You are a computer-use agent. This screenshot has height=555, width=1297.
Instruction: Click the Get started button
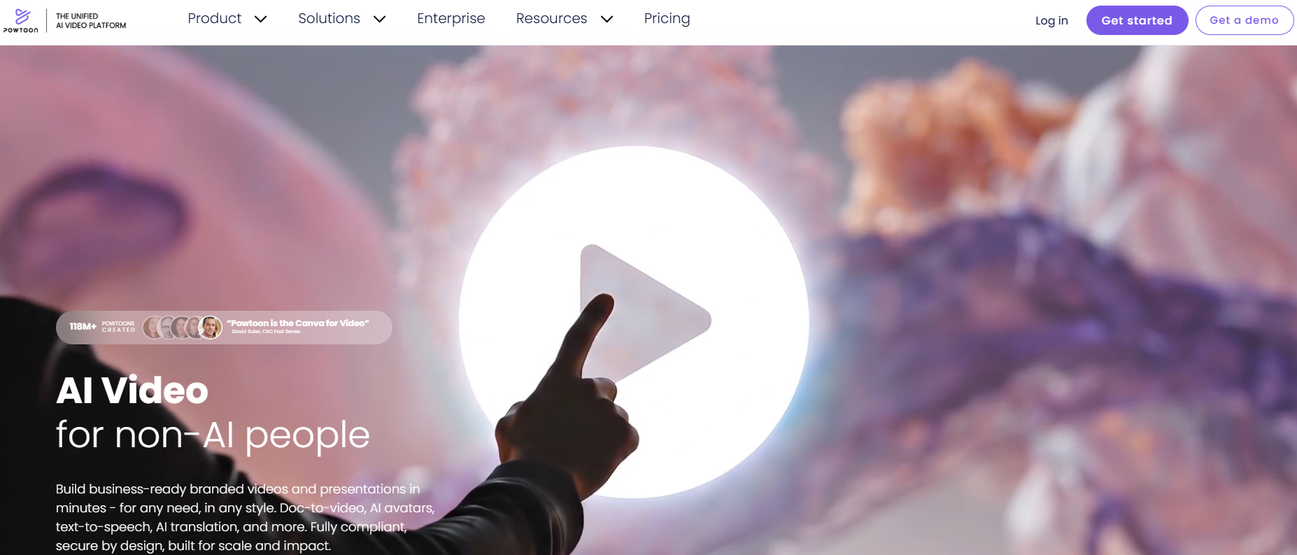(1137, 20)
